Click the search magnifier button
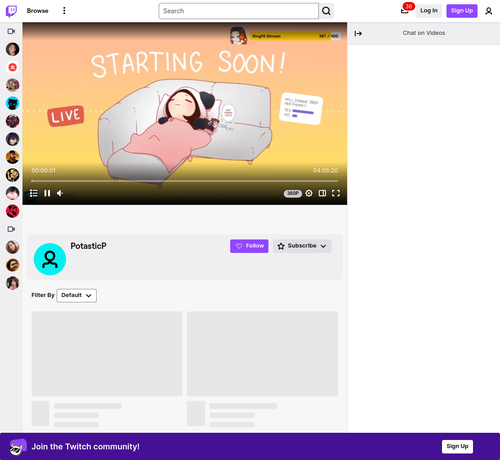Viewport: 500px width, 460px height. (x=326, y=11)
